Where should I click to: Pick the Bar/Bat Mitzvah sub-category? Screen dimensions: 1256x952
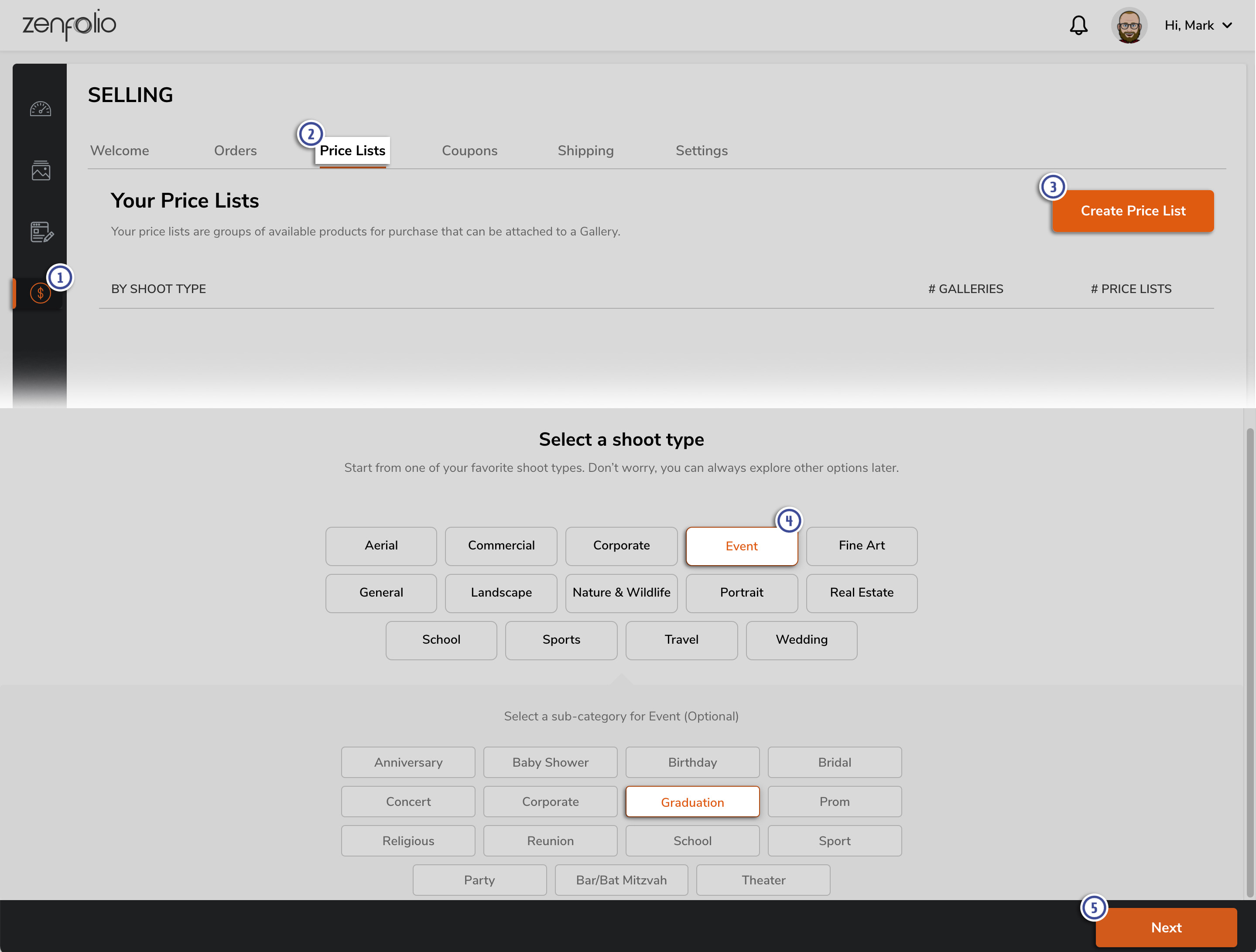(621, 880)
